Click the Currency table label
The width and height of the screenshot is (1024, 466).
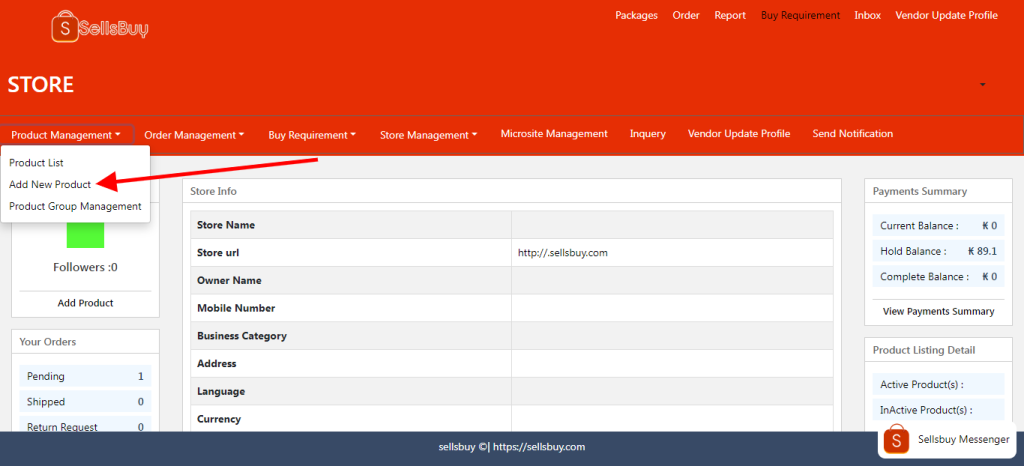pyautogui.click(x=219, y=419)
